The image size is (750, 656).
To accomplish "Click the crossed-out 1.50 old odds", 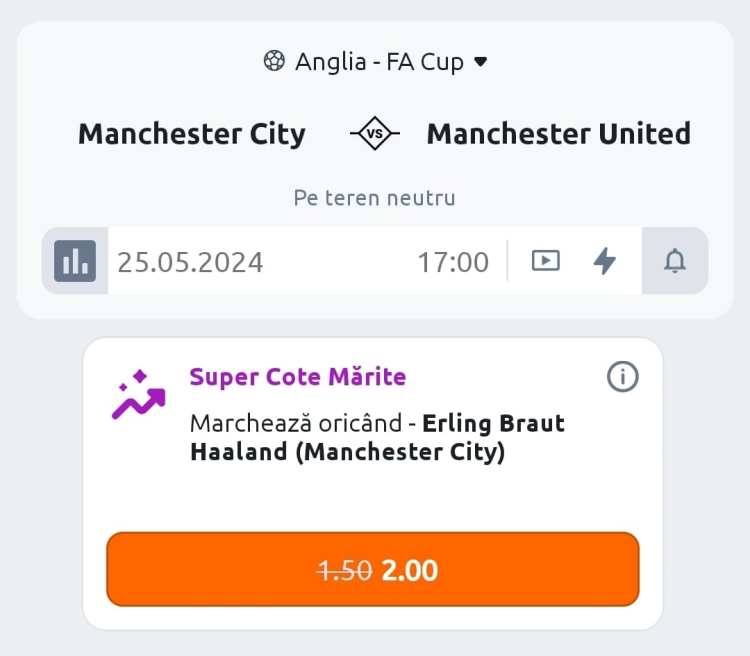I will (344, 570).
